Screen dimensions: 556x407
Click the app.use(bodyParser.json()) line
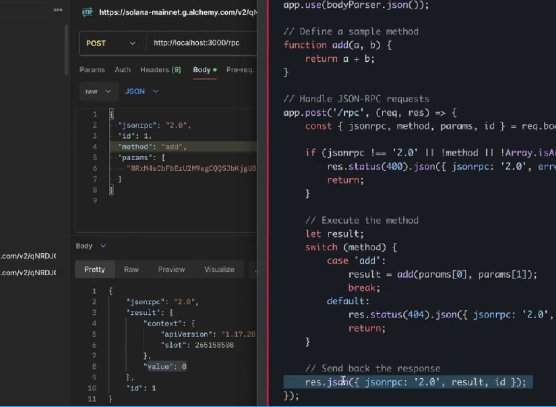point(356,5)
